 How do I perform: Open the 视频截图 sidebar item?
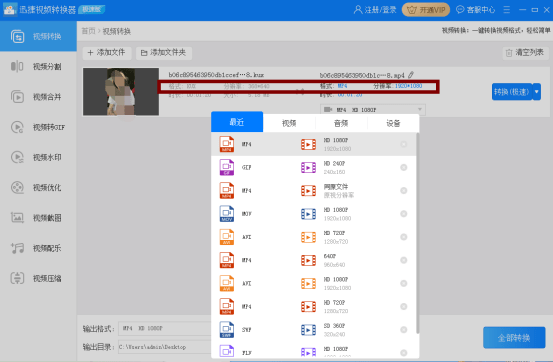(38, 218)
